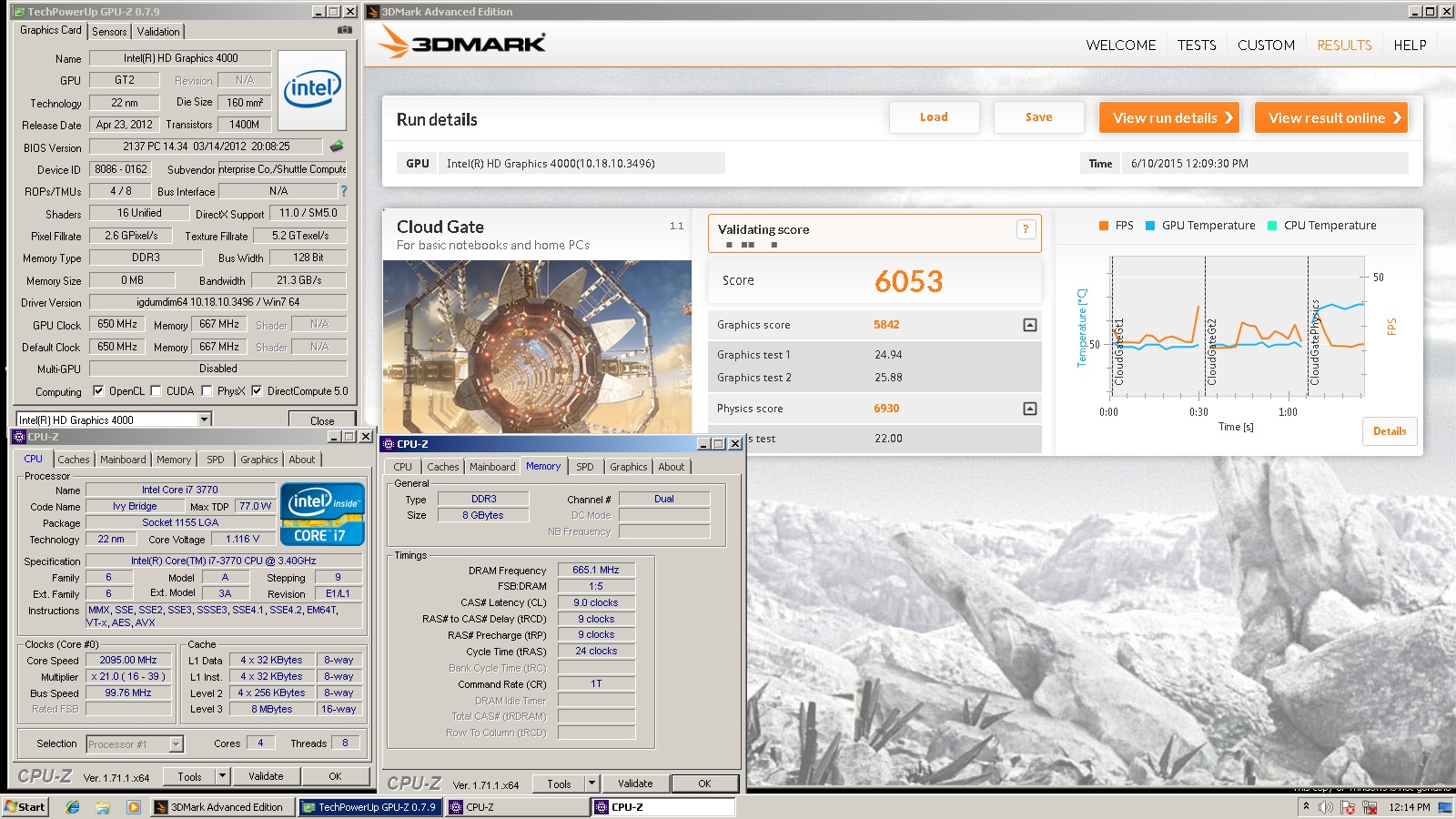Click the CPU Temperature teal legend swatch
The width and height of the screenshot is (1456, 819).
pos(1271,226)
